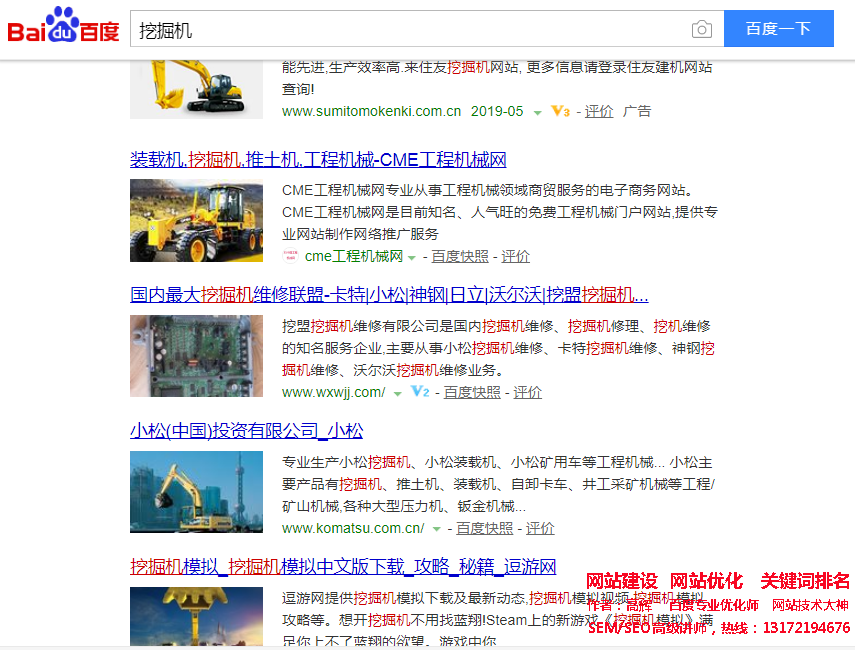Click the Baidu logo
This screenshot has height=650, width=855.
coord(63,29)
